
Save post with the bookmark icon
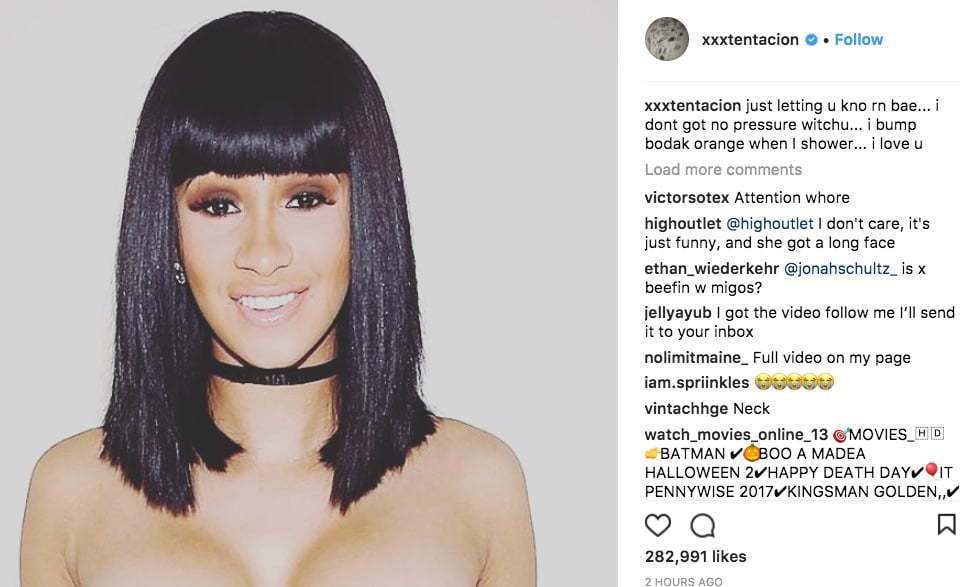(x=946, y=524)
